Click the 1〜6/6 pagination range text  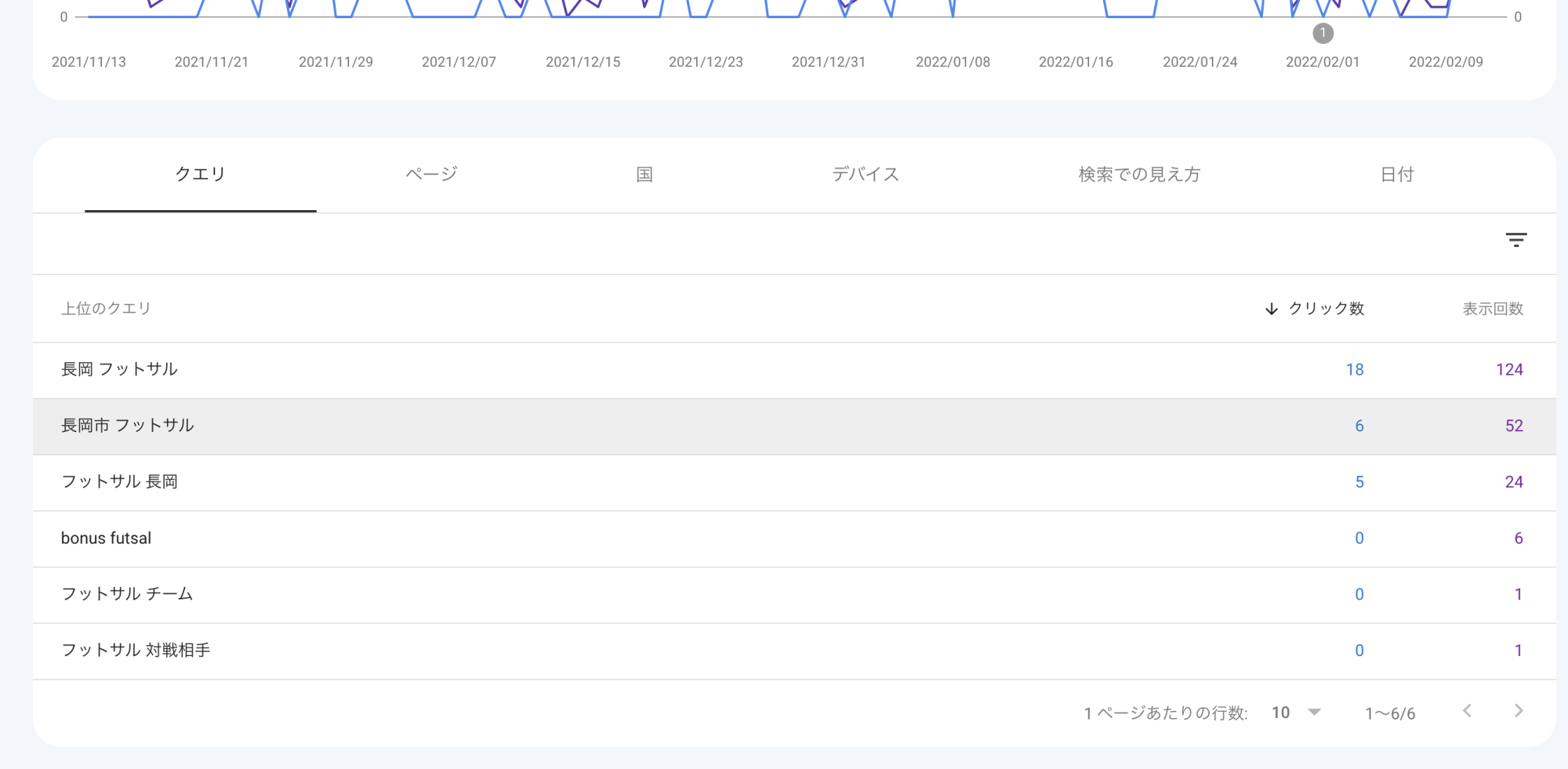click(1390, 713)
